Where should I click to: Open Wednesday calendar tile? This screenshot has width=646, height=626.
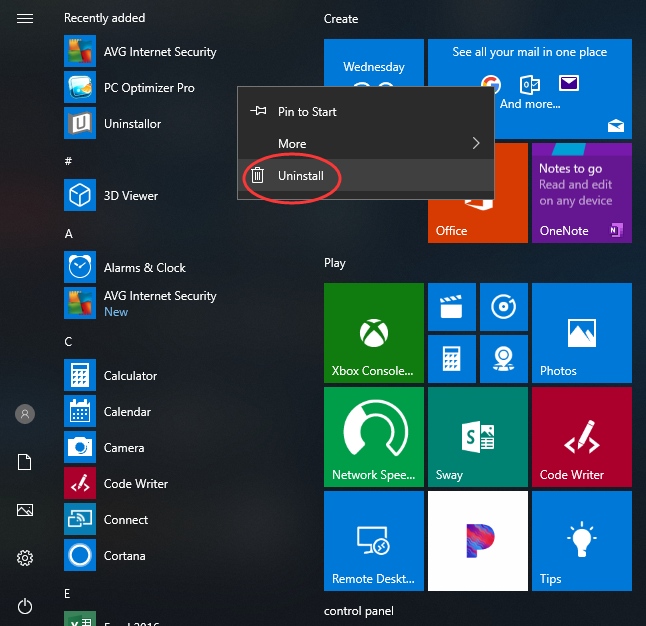tap(374, 63)
